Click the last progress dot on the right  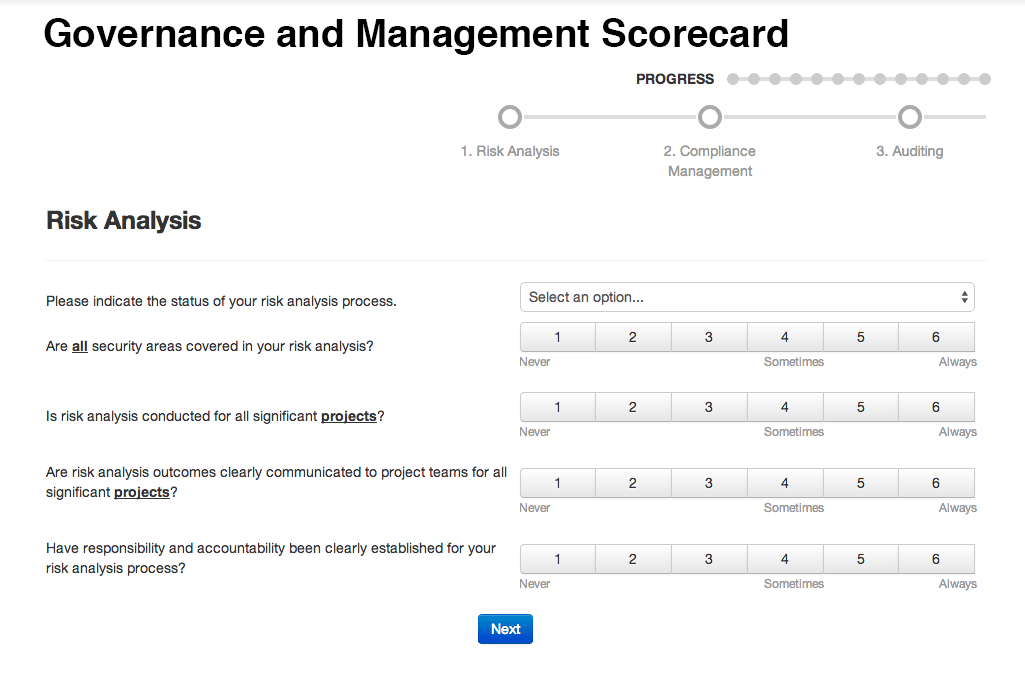click(985, 78)
